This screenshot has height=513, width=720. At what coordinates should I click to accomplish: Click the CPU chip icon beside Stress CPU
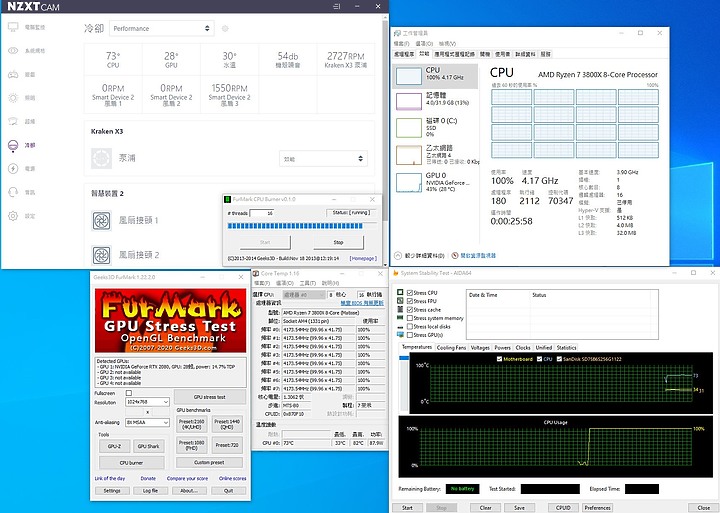[400, 293]
